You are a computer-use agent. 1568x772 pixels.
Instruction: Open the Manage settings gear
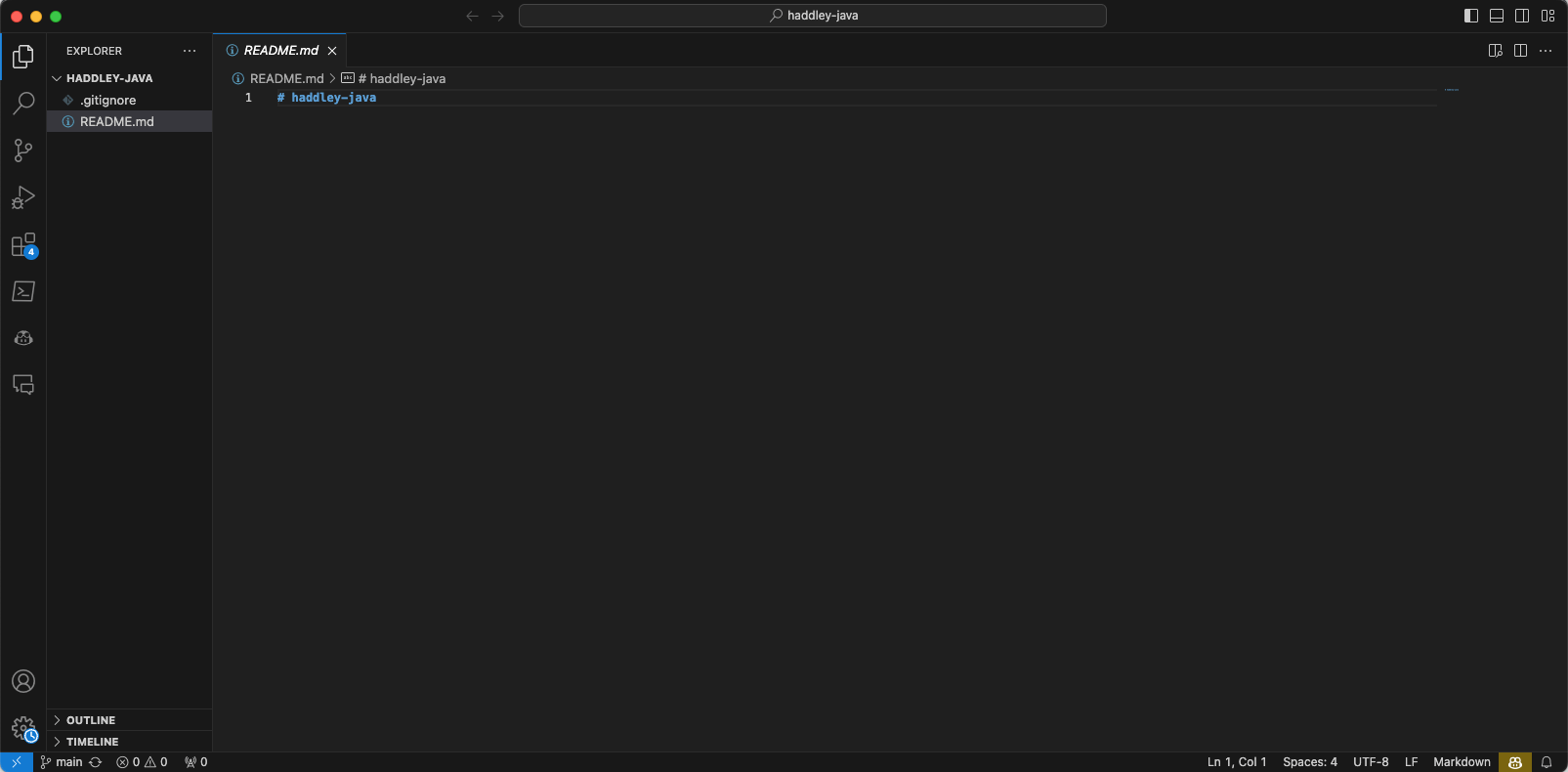click(x=23, y=729)
